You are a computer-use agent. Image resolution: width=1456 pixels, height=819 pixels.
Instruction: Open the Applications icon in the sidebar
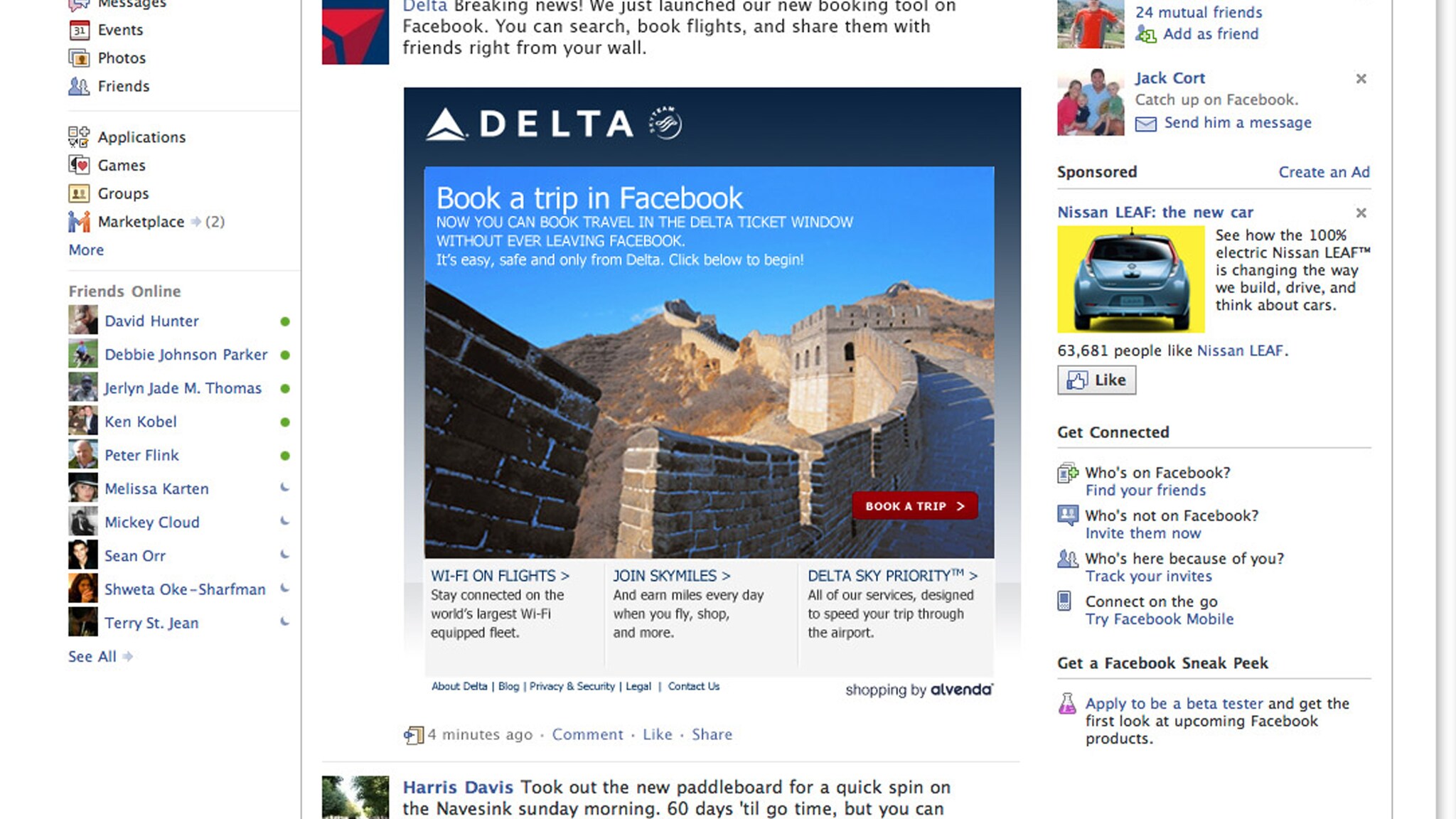79,136
